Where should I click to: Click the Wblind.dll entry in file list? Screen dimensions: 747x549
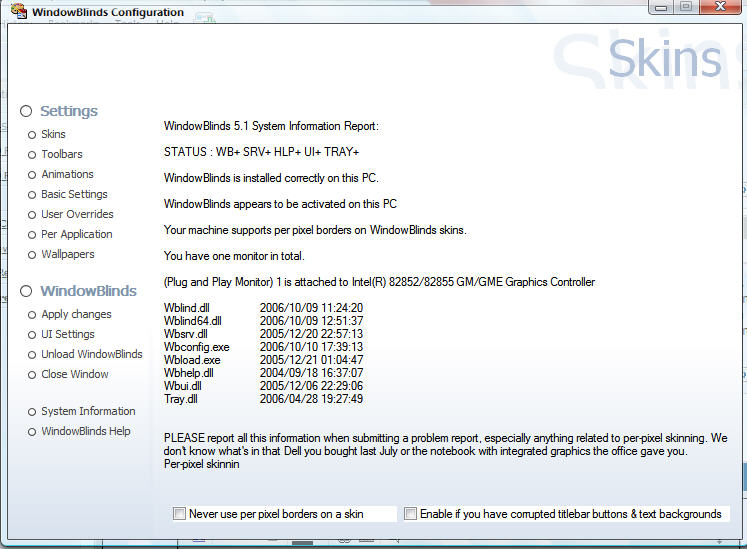[x=187, y=308]
